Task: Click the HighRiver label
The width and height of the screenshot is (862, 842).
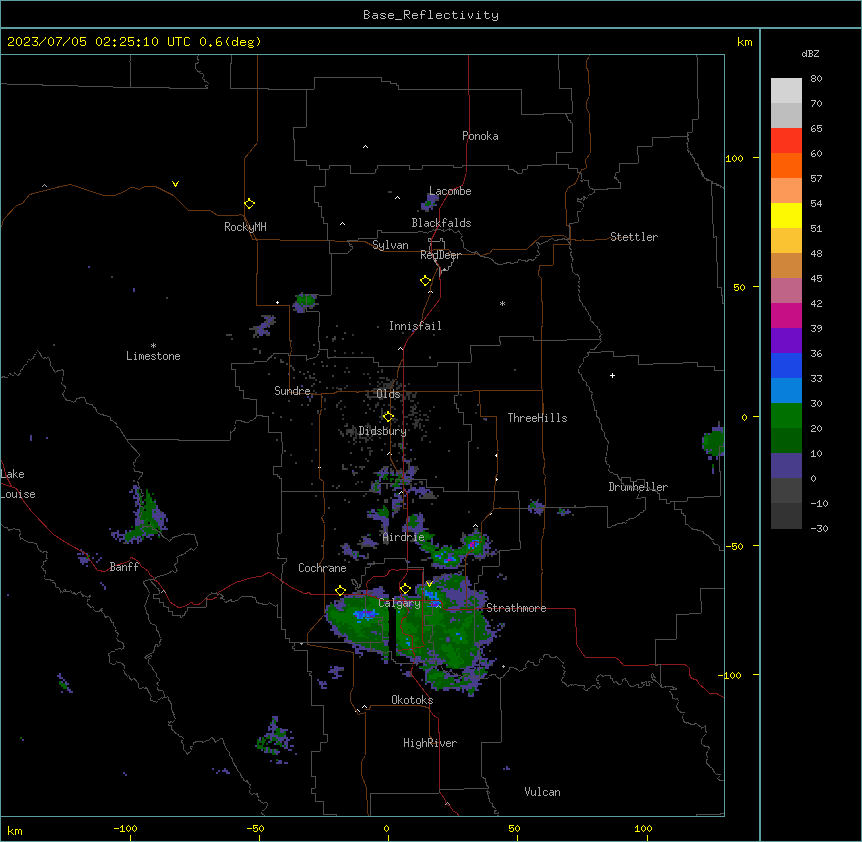Action: pos(430,743)
